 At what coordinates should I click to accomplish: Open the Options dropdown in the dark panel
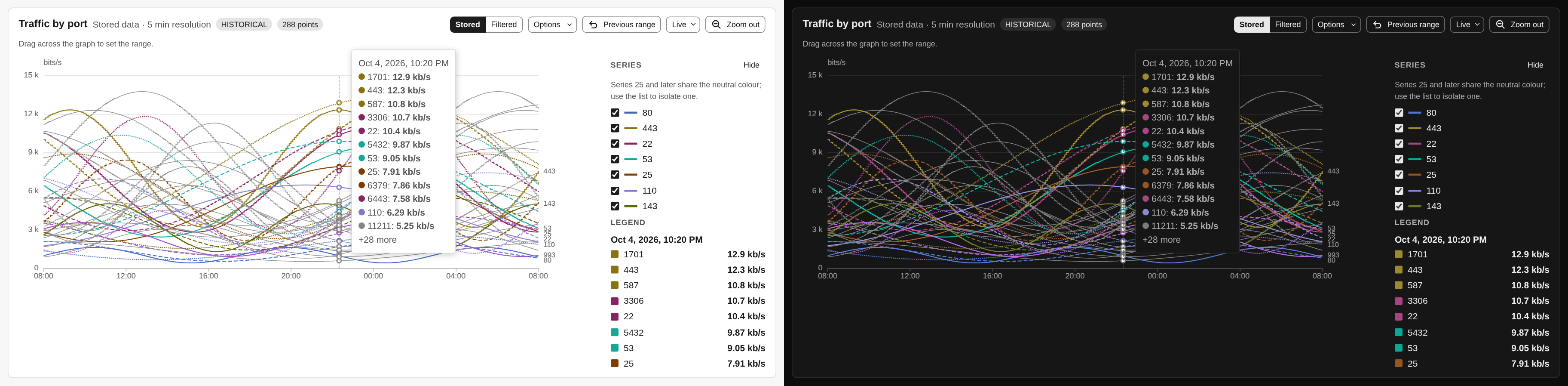point(1336,25)
